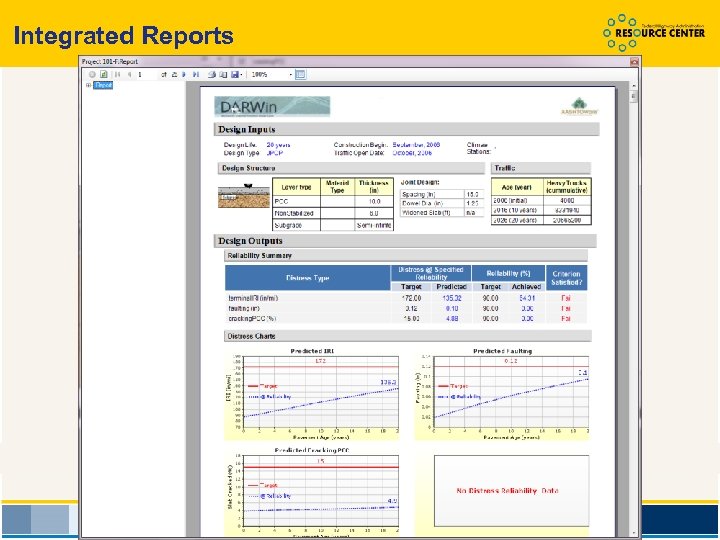
Task: Expand the Report tree node
Action: click(x=88, y=85)
